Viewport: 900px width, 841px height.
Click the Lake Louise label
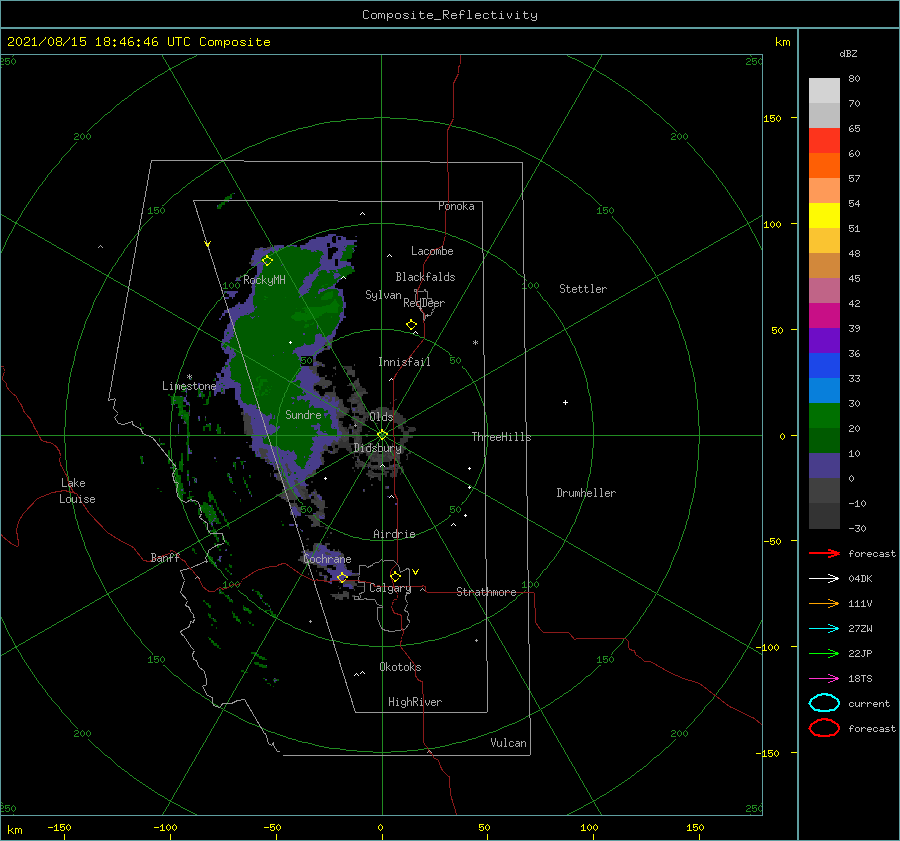77,491
